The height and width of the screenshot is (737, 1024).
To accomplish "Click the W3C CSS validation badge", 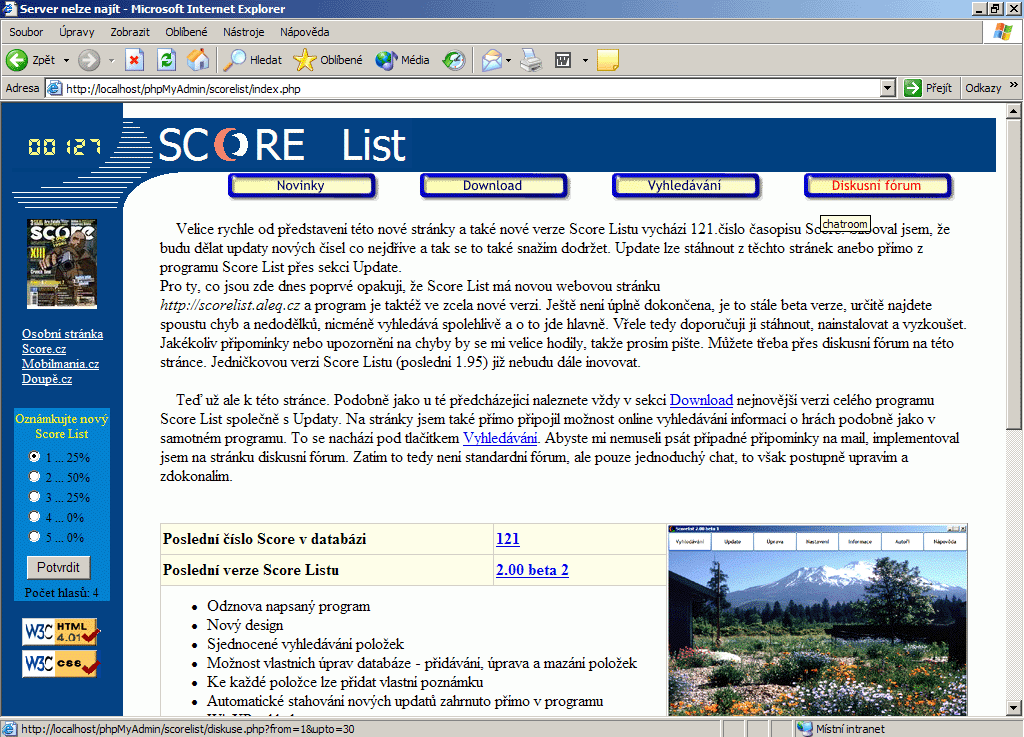I will click(61, 664).
